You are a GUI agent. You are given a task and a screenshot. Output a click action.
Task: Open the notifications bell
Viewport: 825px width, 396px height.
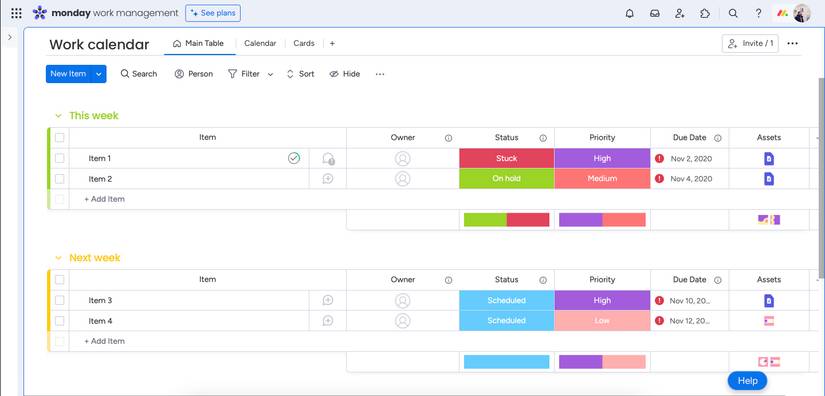click(629, 14)
